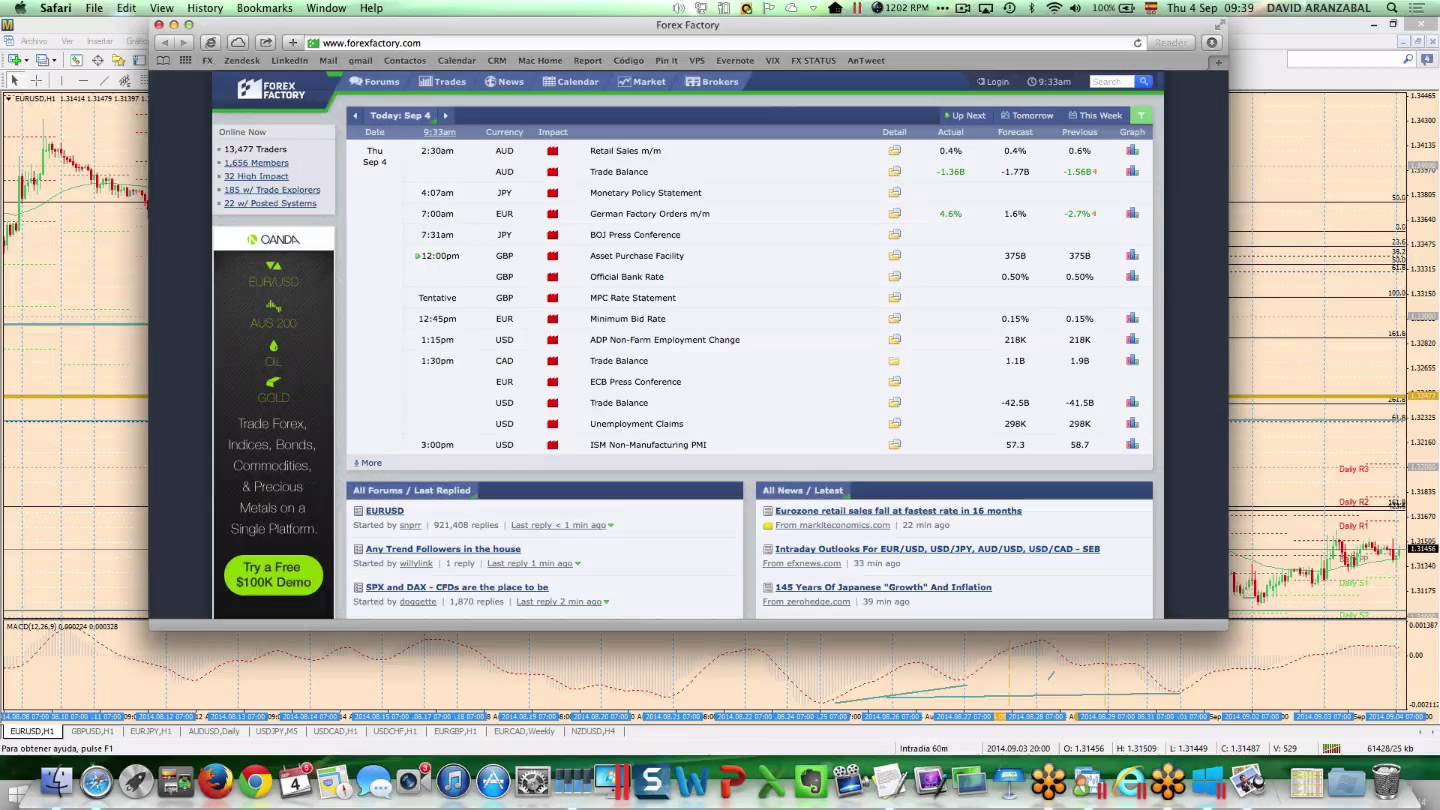Go to next day arrow in calendar
The width and height of the screenshot is (1440, 810).
tap(445, 116)
